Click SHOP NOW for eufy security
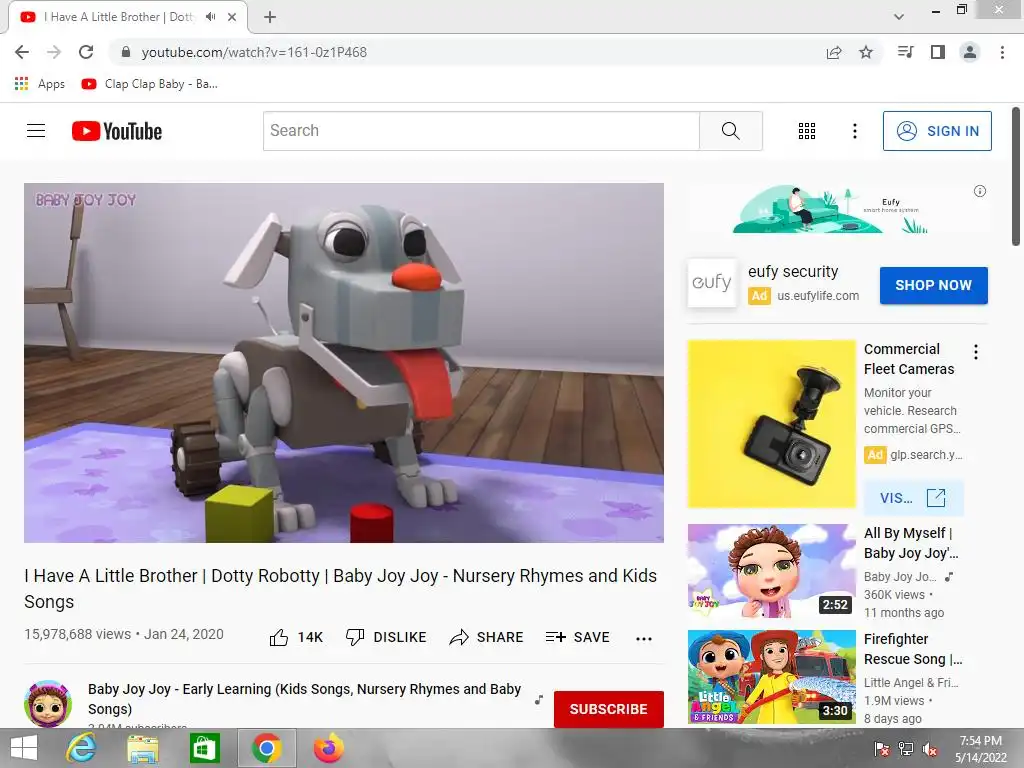The image size is (1024, 768). pos(933,285)
